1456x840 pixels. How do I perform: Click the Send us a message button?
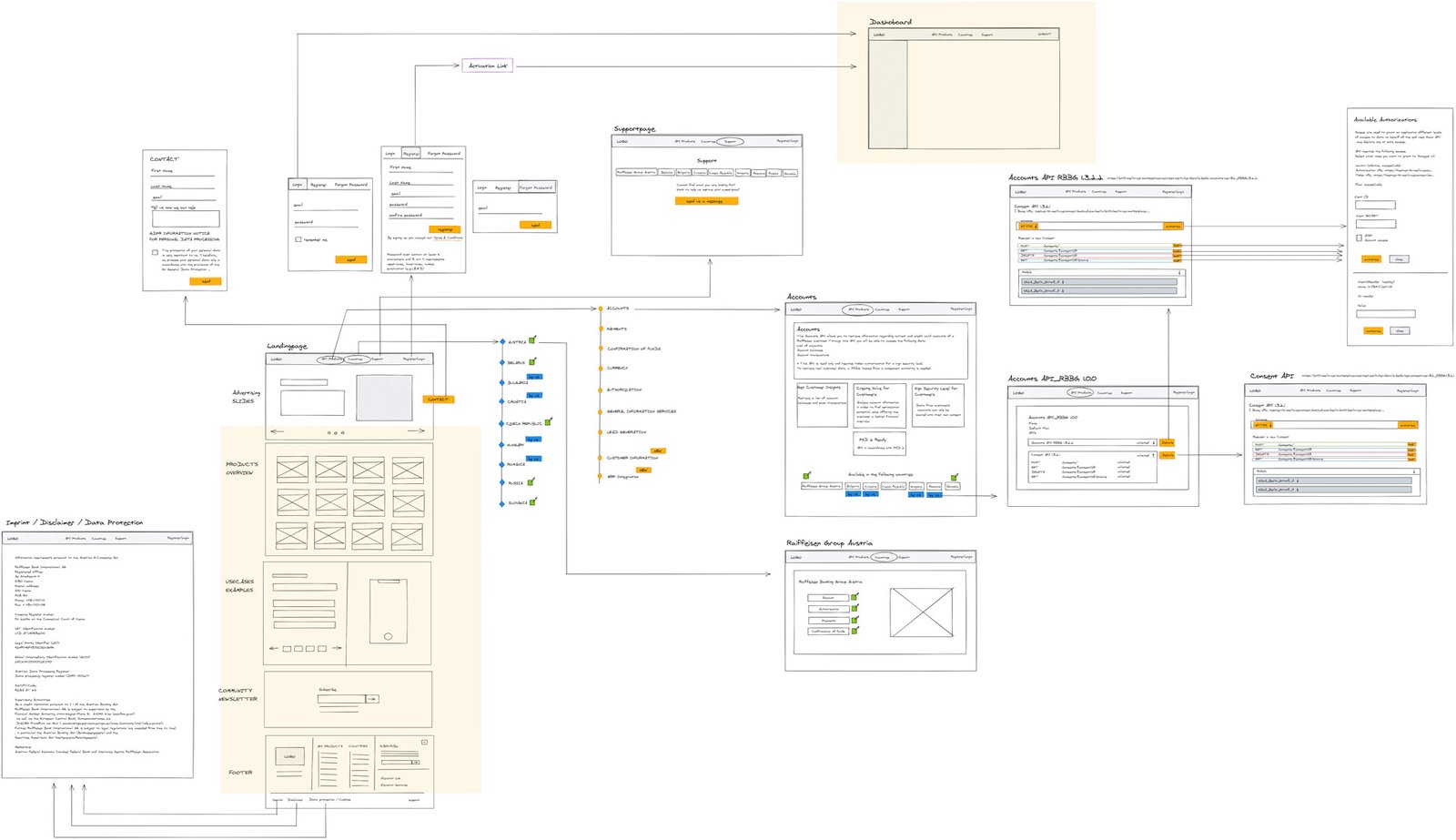[x=706, y=201]
